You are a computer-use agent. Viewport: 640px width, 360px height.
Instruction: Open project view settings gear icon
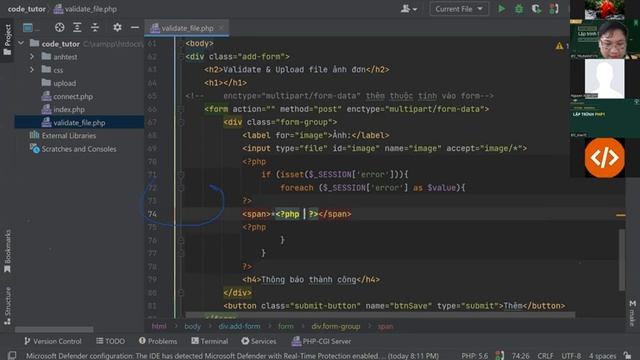(x=117, y=27)
